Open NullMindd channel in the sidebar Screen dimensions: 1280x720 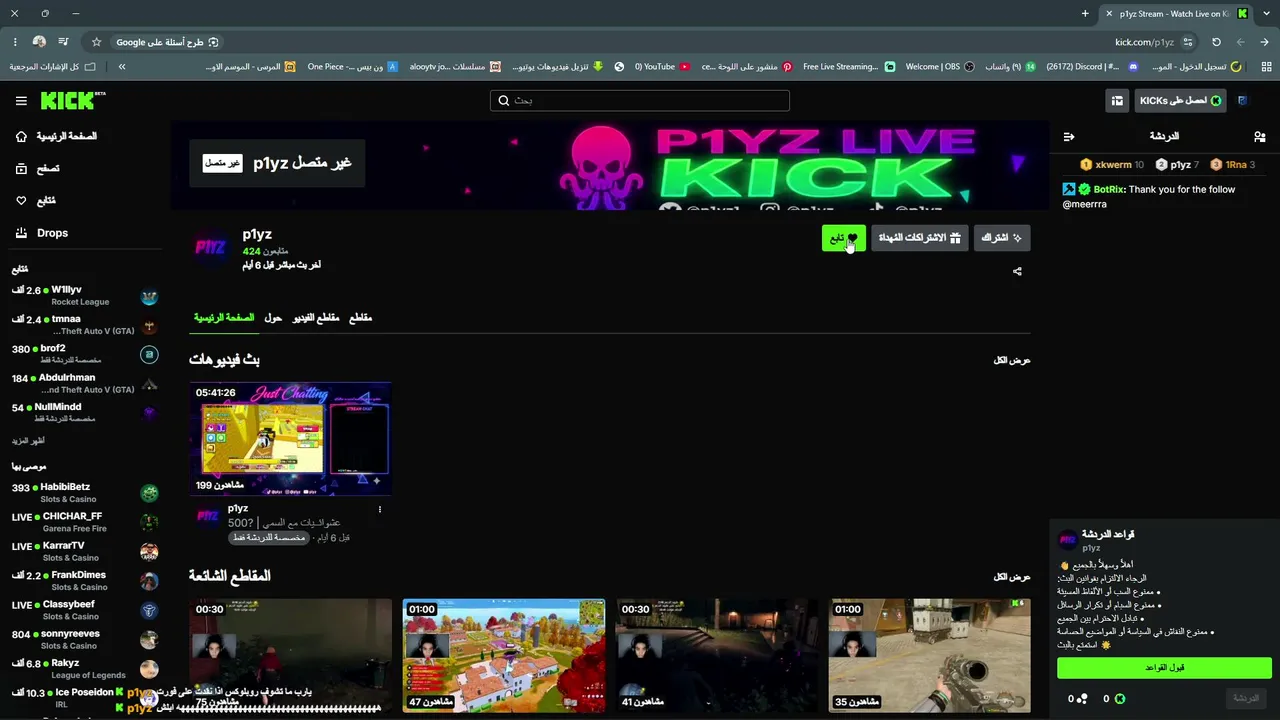pyautogui.click(x=85, y=412)
